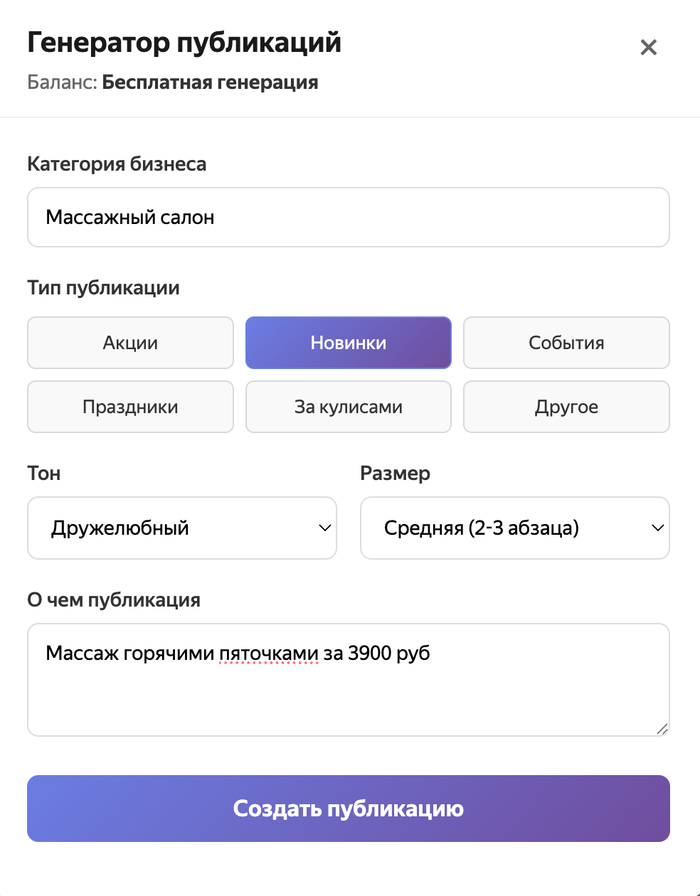This screenshot has width=700, height=896.
Task: Set publication type to Другое
Action: tap(566, 407)
